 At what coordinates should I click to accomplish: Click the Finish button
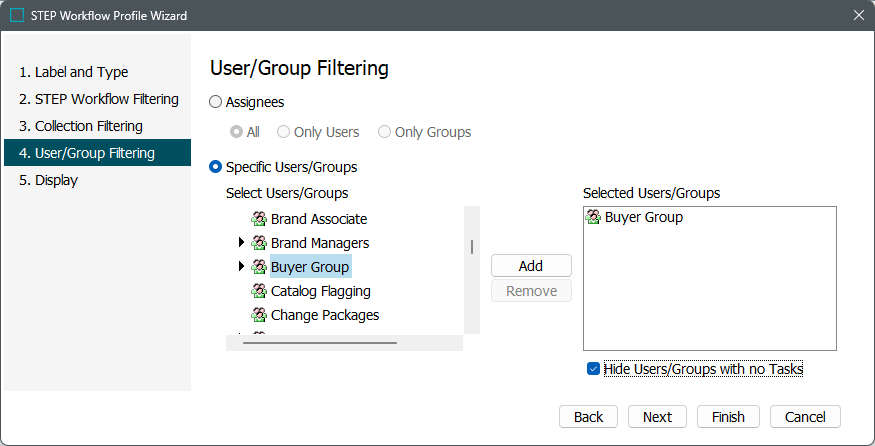click(x=728, y=417)
